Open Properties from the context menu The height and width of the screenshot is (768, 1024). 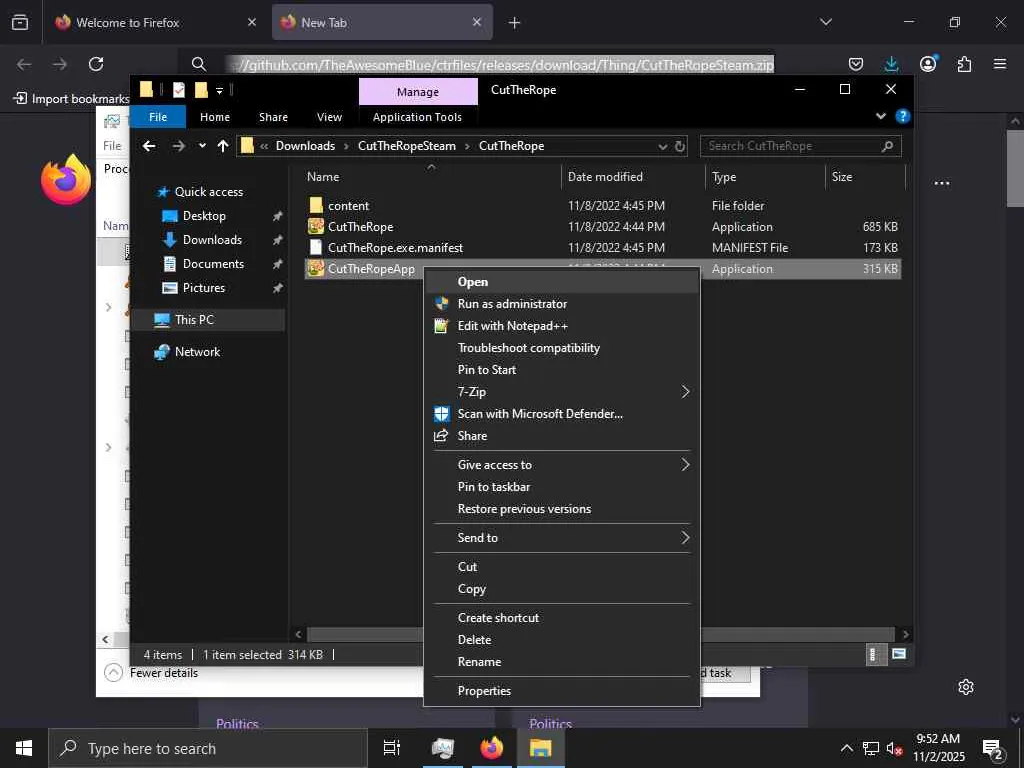click(x=562, y=691)
